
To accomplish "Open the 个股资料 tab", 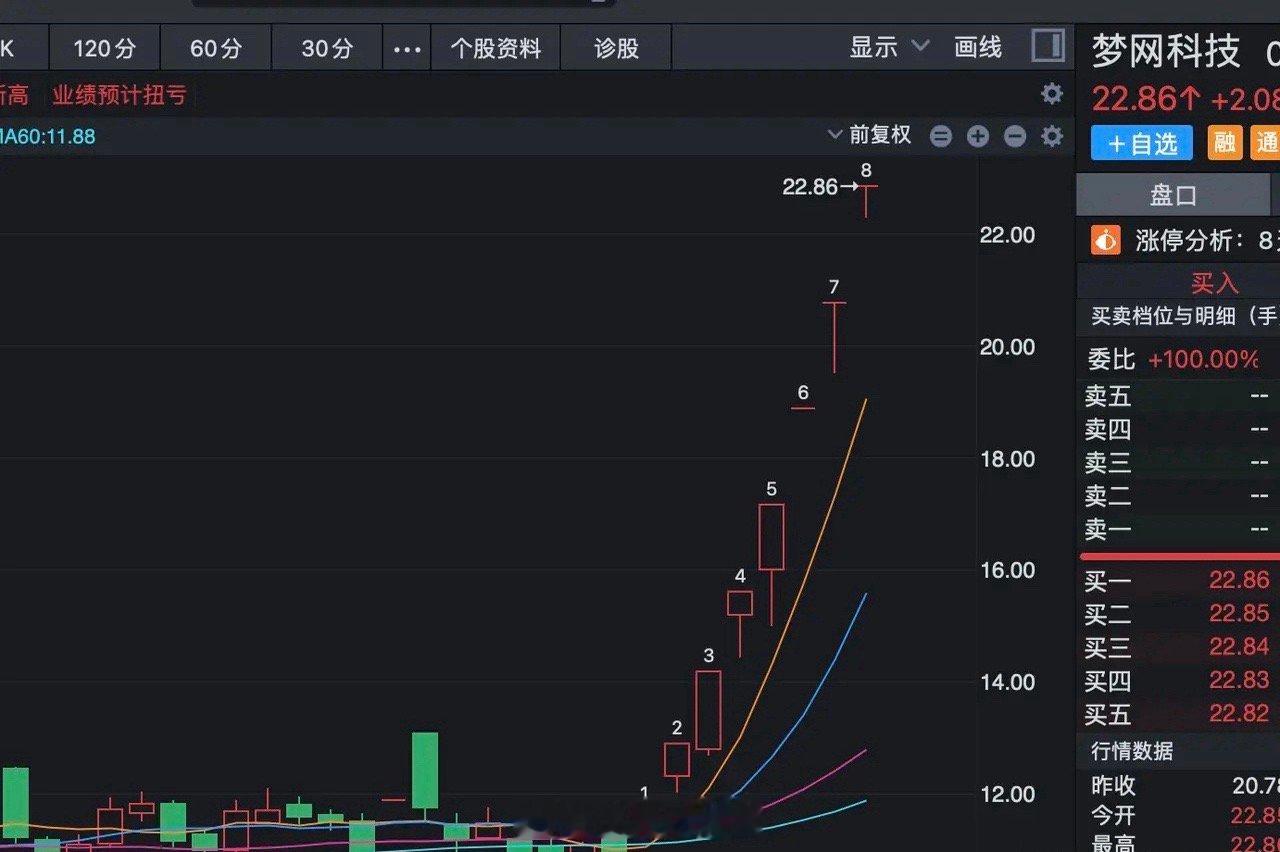I will point(495,48).
